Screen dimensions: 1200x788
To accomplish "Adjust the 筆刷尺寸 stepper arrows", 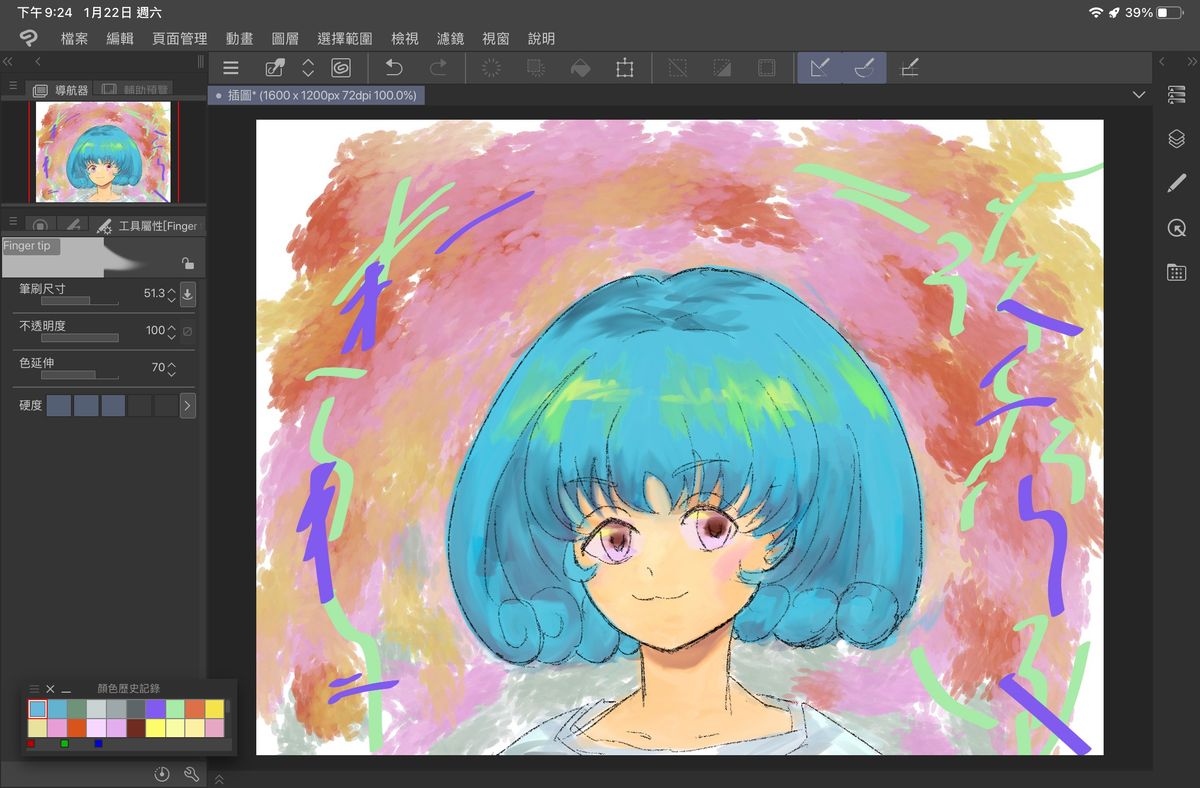I will 172,294.
